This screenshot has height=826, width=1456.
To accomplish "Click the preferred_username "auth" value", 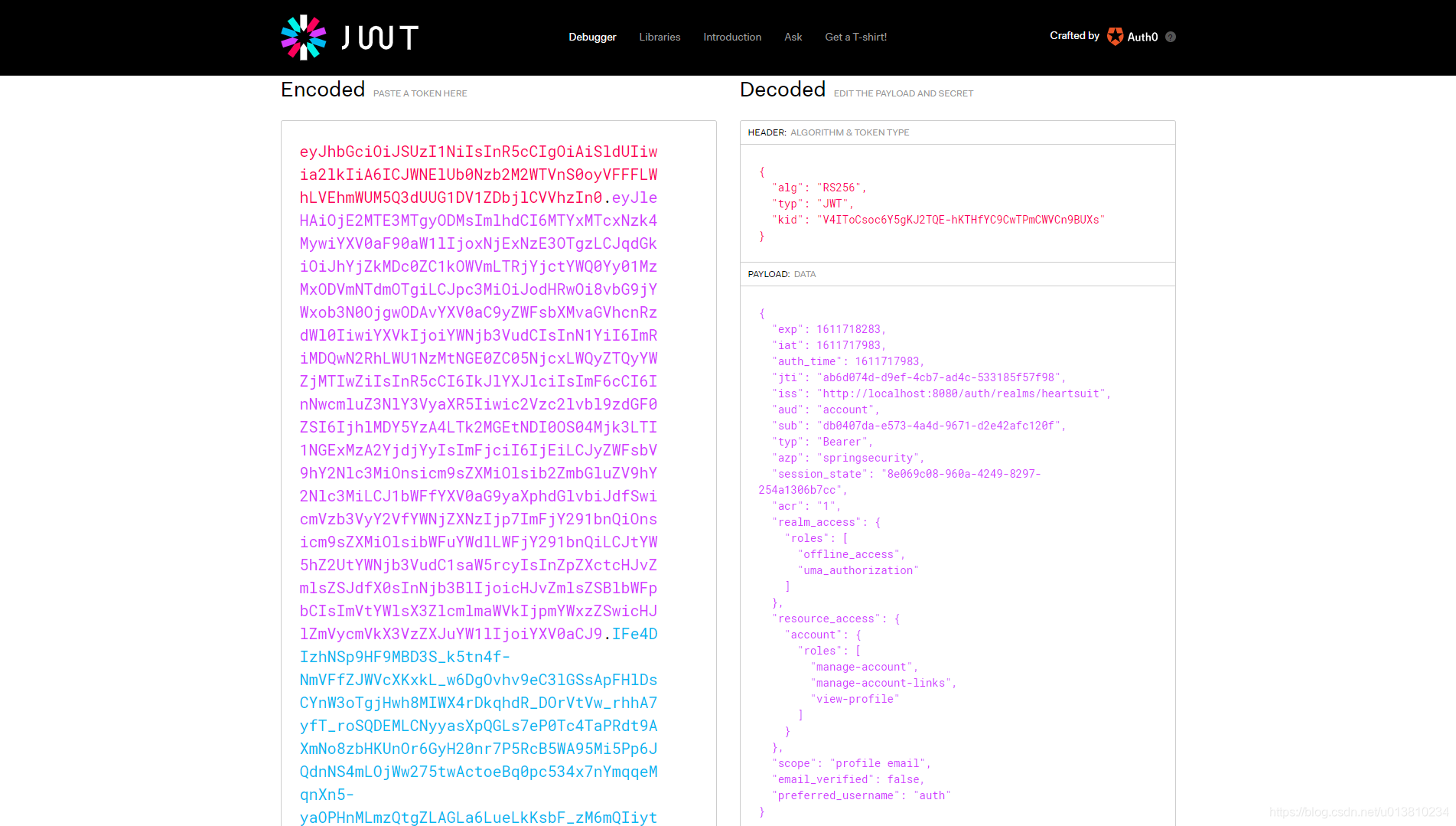I will pyautogui.click(x=932, y=795).
